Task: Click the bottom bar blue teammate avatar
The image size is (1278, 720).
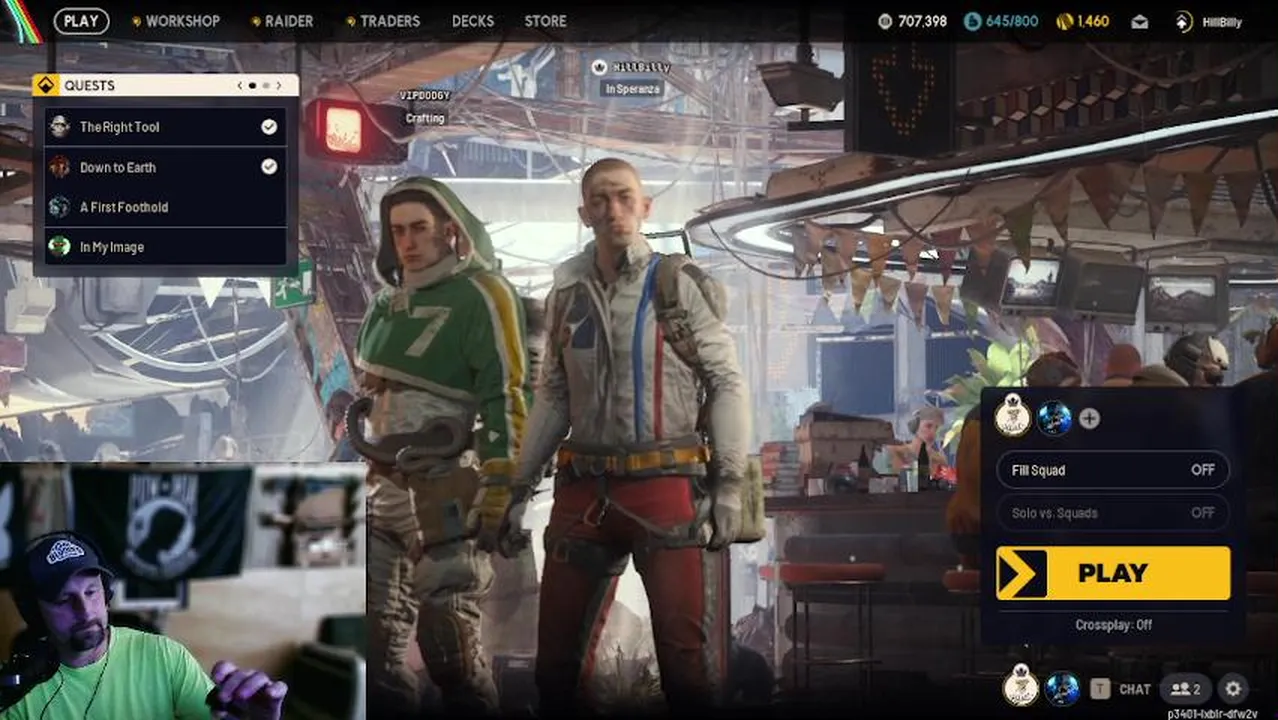Action: click(1061, 688)
